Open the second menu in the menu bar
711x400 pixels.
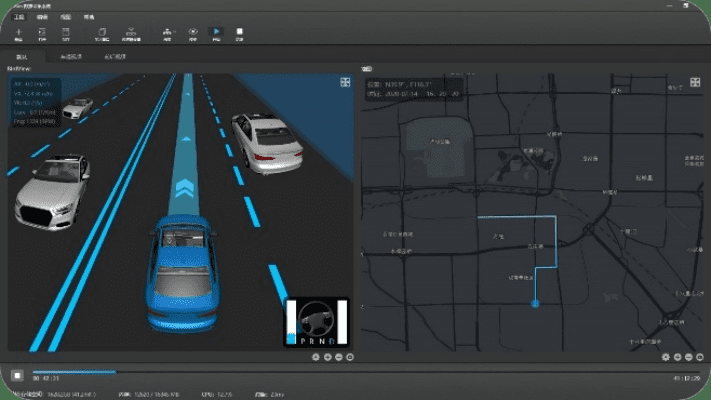click(x=42, y=18)
